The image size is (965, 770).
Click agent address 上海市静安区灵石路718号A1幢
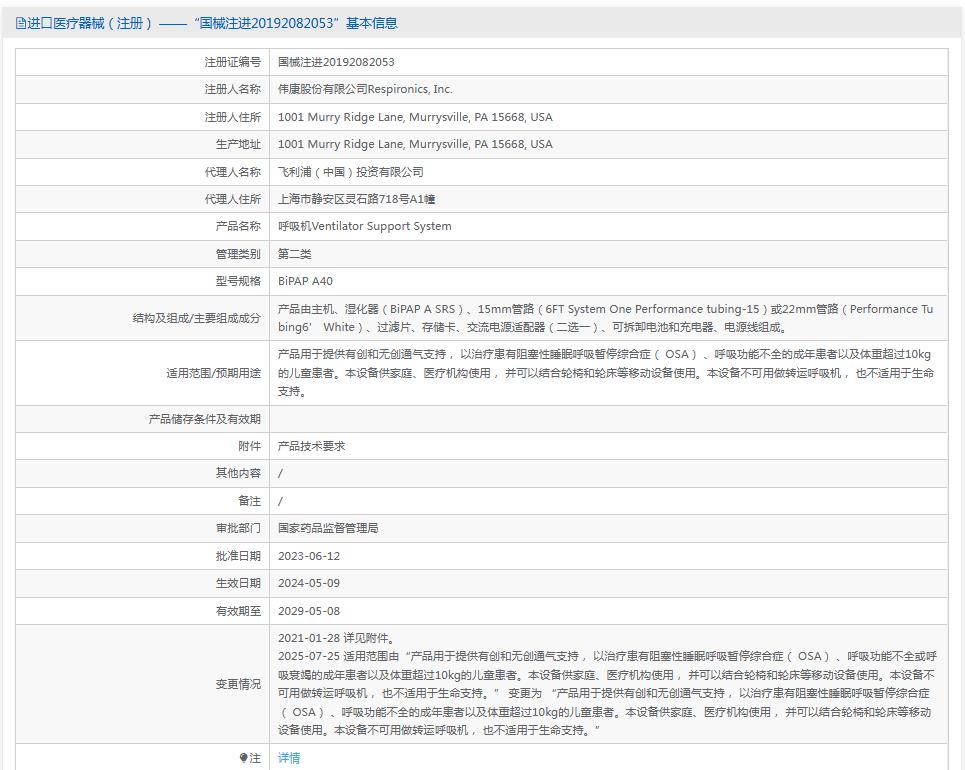[x=357, y=199]
